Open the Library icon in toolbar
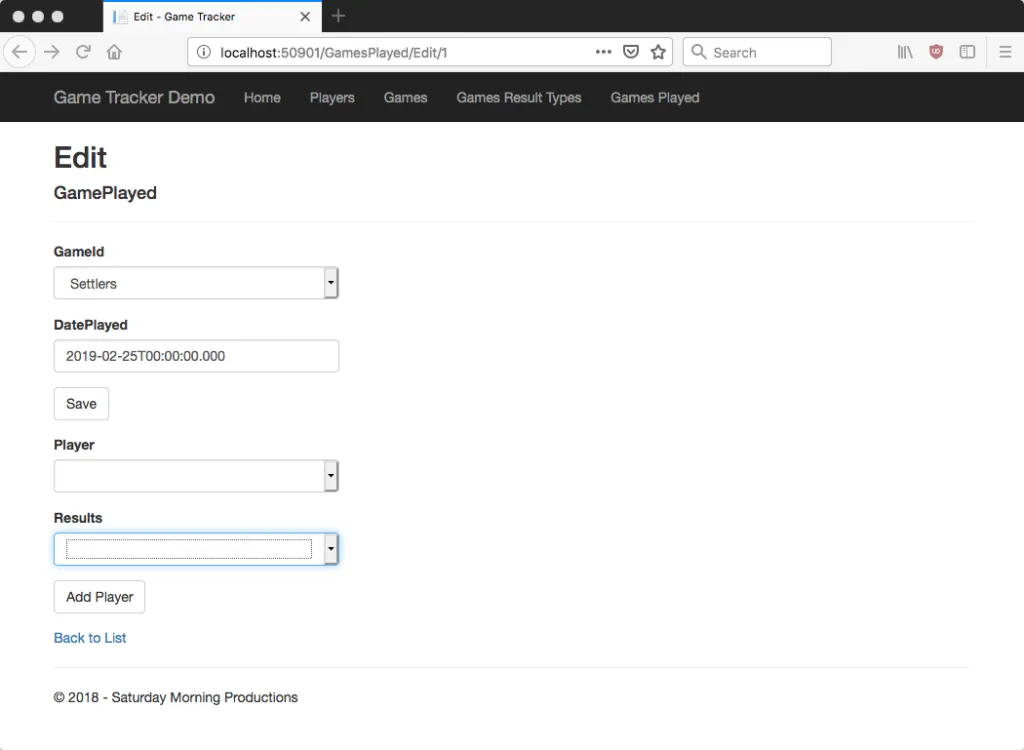This screenshot has width=1024, height=750. click(905, 52)
